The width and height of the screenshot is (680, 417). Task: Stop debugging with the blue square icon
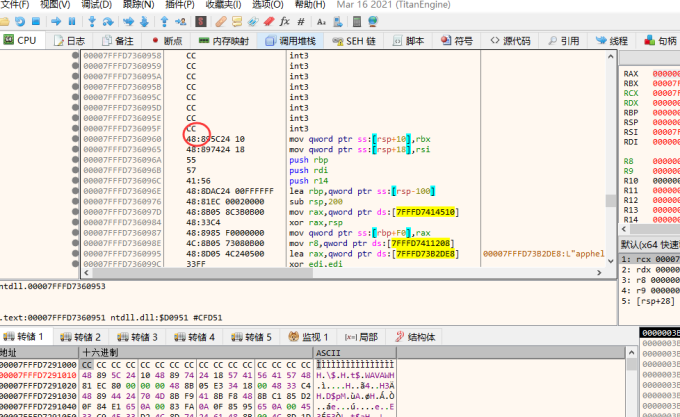pos(36,21)
